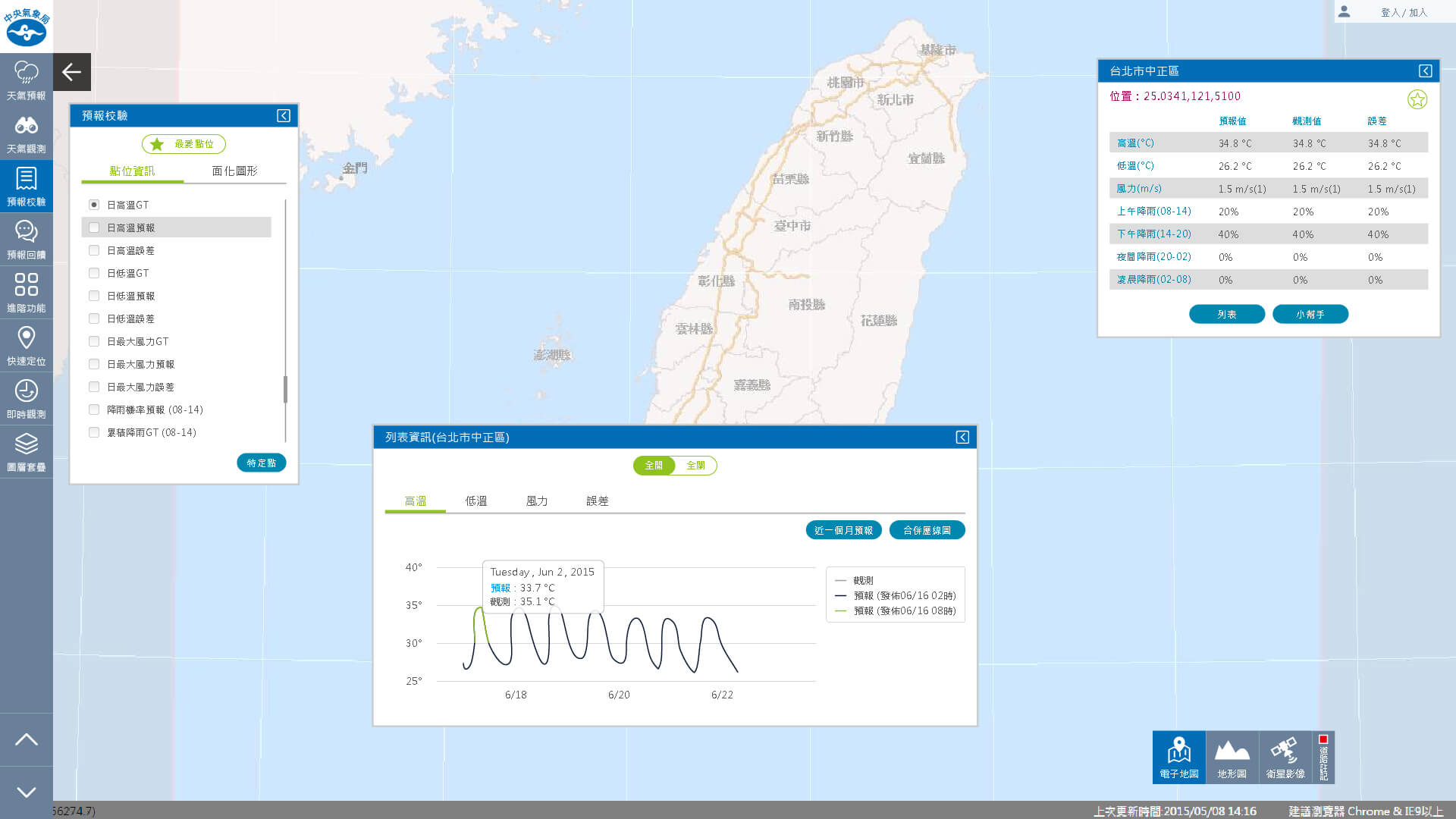Image resolution: width=1456 pixels, height=819 pixels.
Task: Switch to the 面化圖形 tab
Action: click(x=234, y=171)
